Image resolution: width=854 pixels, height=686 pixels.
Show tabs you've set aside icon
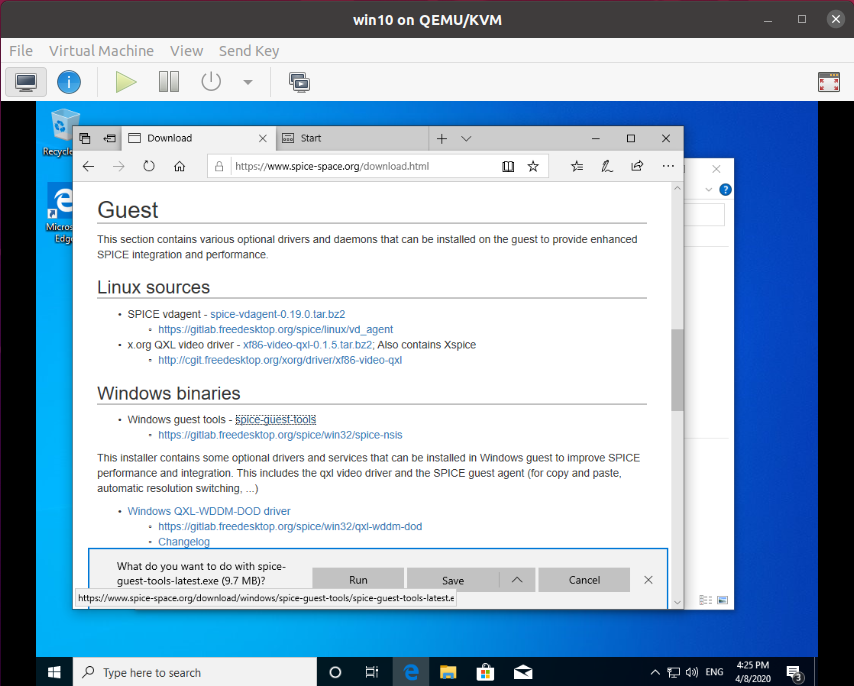[x=84, y=138]
